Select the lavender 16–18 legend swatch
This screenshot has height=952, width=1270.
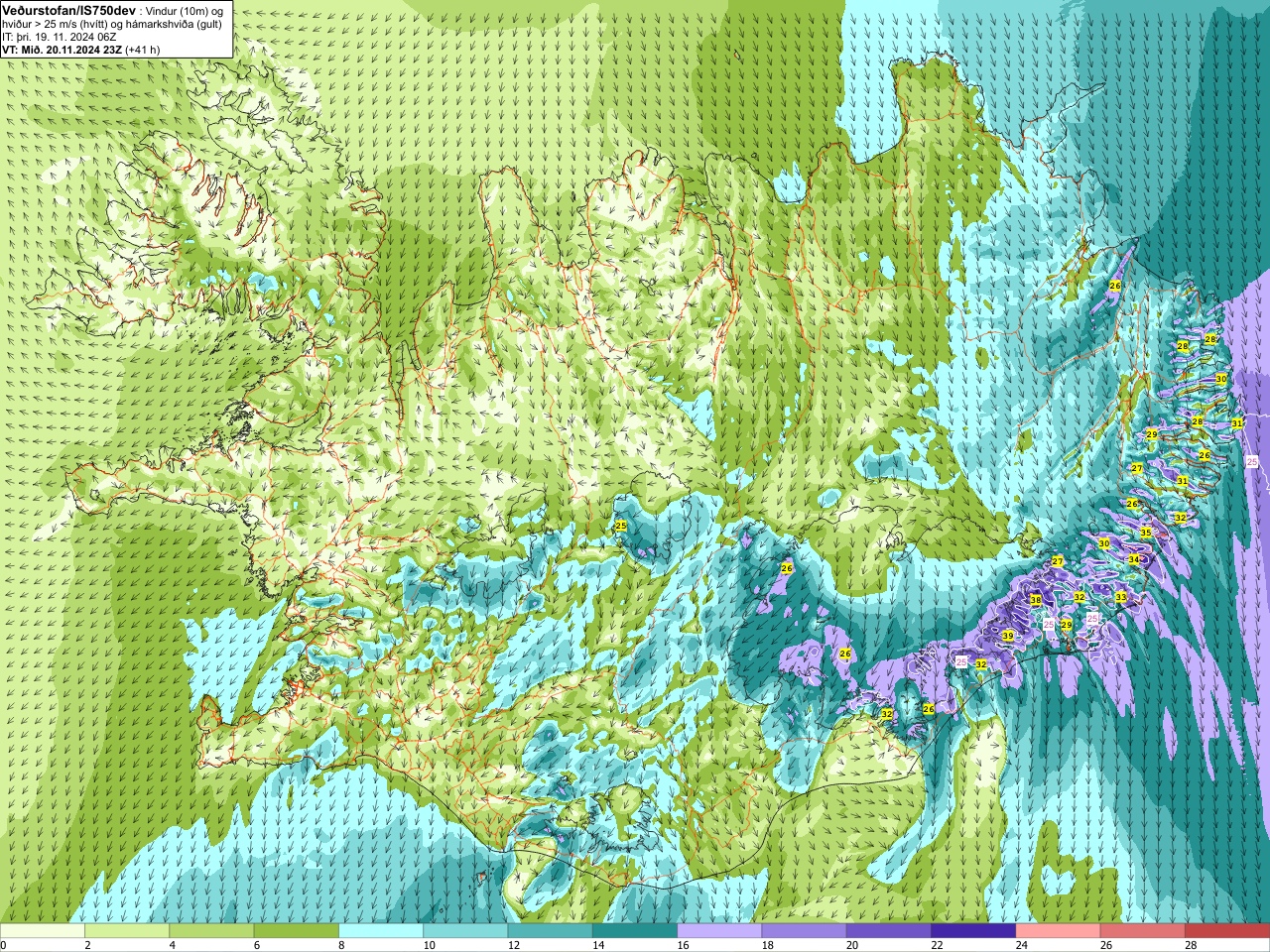click(719, 931)
